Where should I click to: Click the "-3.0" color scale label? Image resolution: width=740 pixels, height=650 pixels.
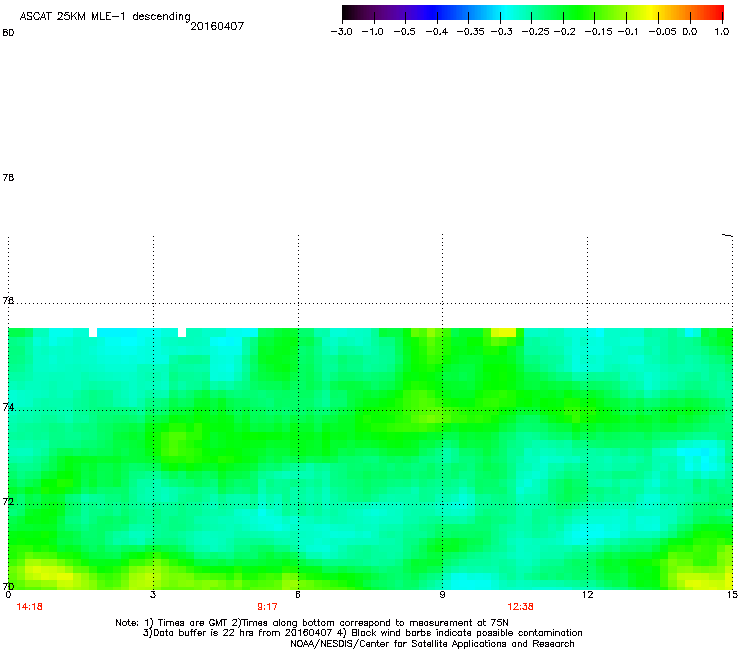tap(341, 32)
